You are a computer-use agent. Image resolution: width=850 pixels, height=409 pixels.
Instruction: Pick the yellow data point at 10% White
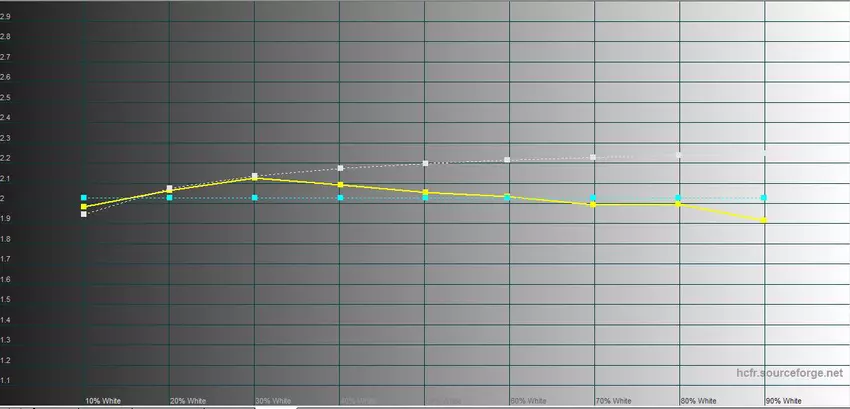tap(84, 206)
